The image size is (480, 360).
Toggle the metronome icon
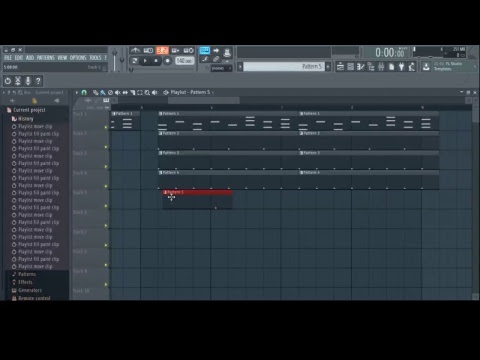135,50
